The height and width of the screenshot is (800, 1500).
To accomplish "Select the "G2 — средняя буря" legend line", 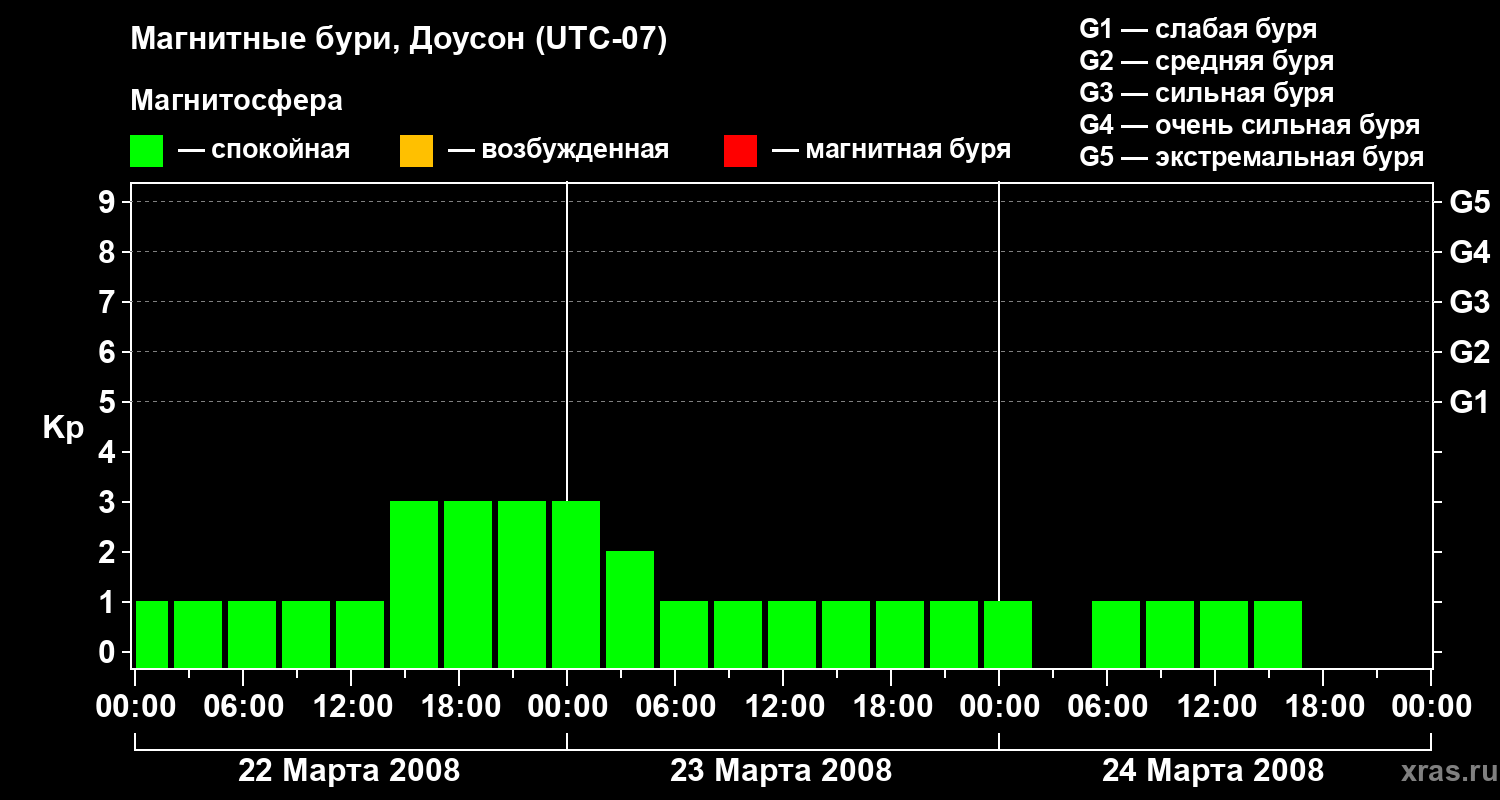I will coord(1206,61).
